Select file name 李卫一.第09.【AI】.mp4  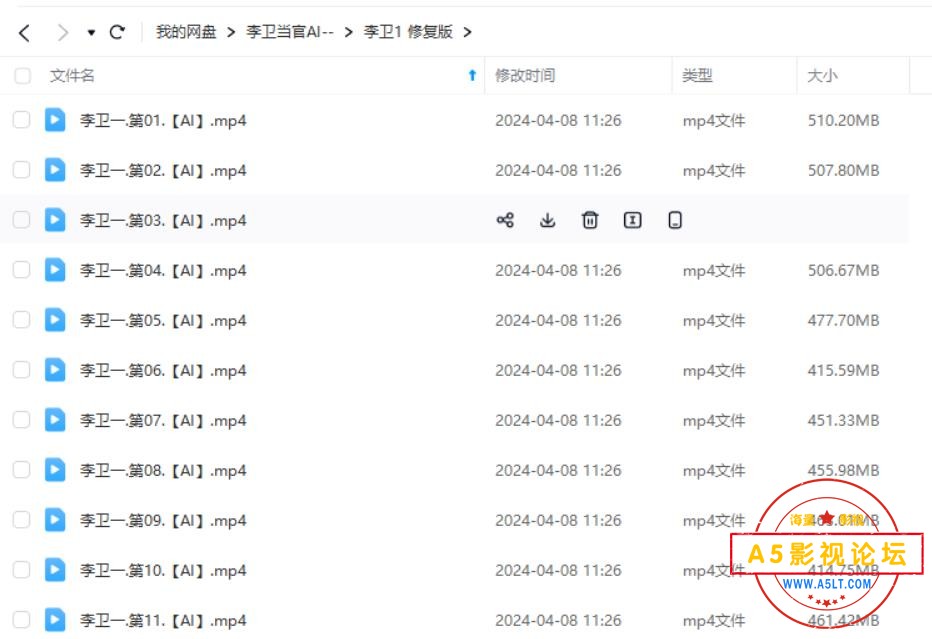click(163, 520)
